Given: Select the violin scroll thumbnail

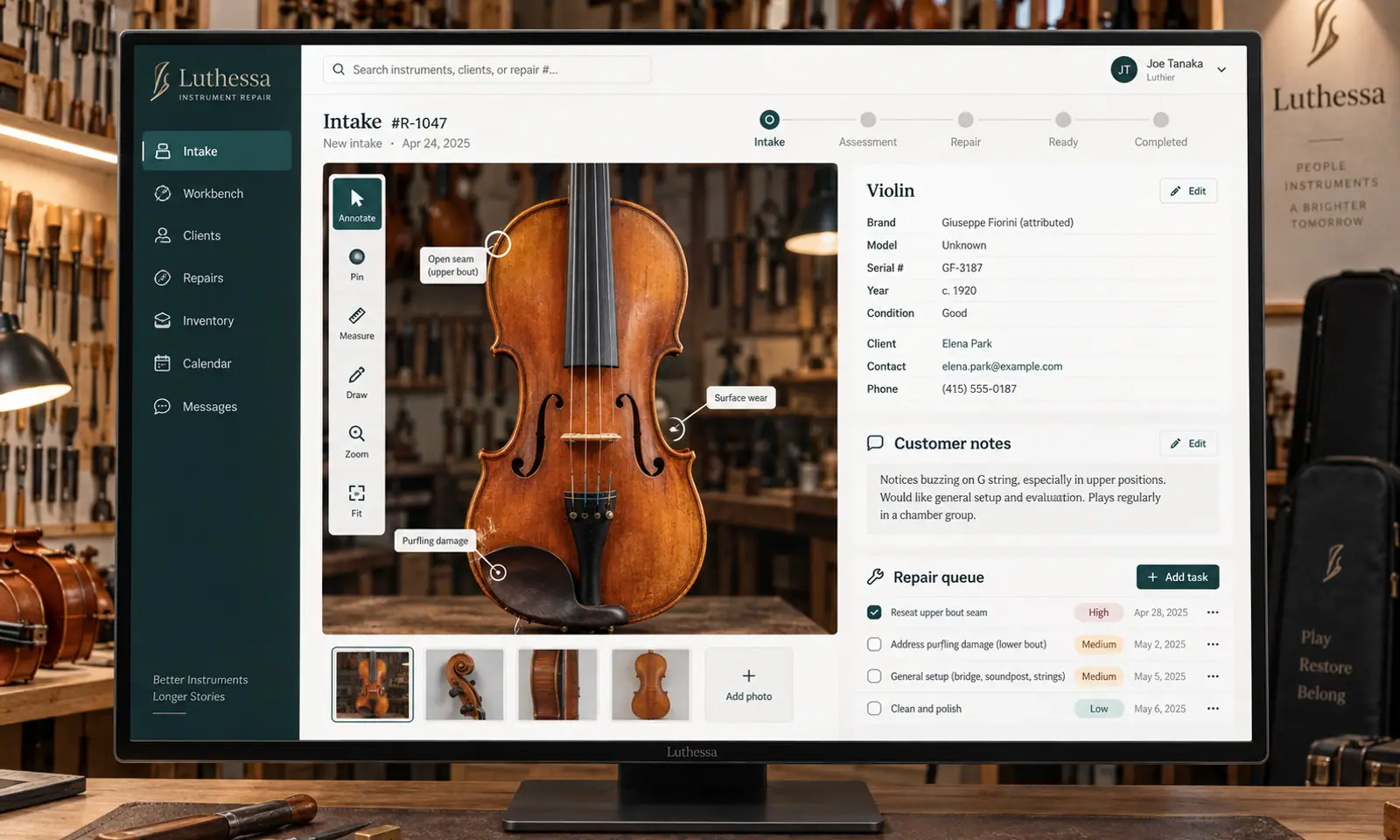Looking at the screenshot, I should [x=465, y=684].
